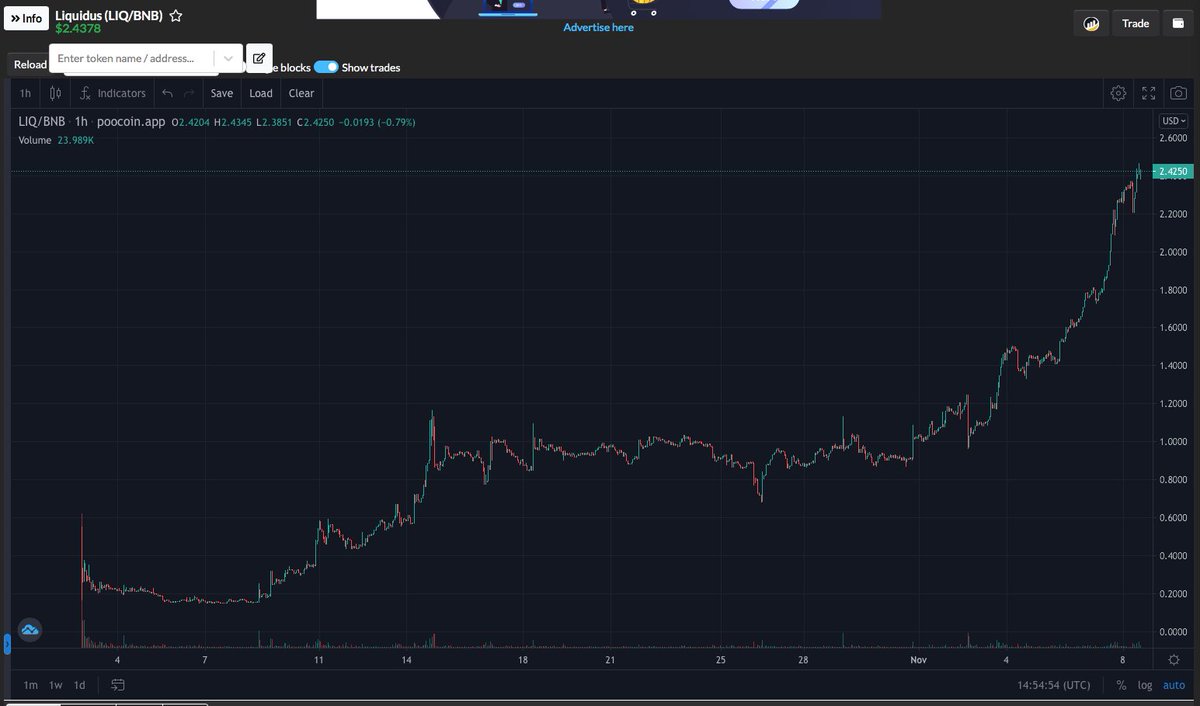The image size is (1200, 706).
Task: Click the 2.6000 price axis label
Action: coord(1172,138)
